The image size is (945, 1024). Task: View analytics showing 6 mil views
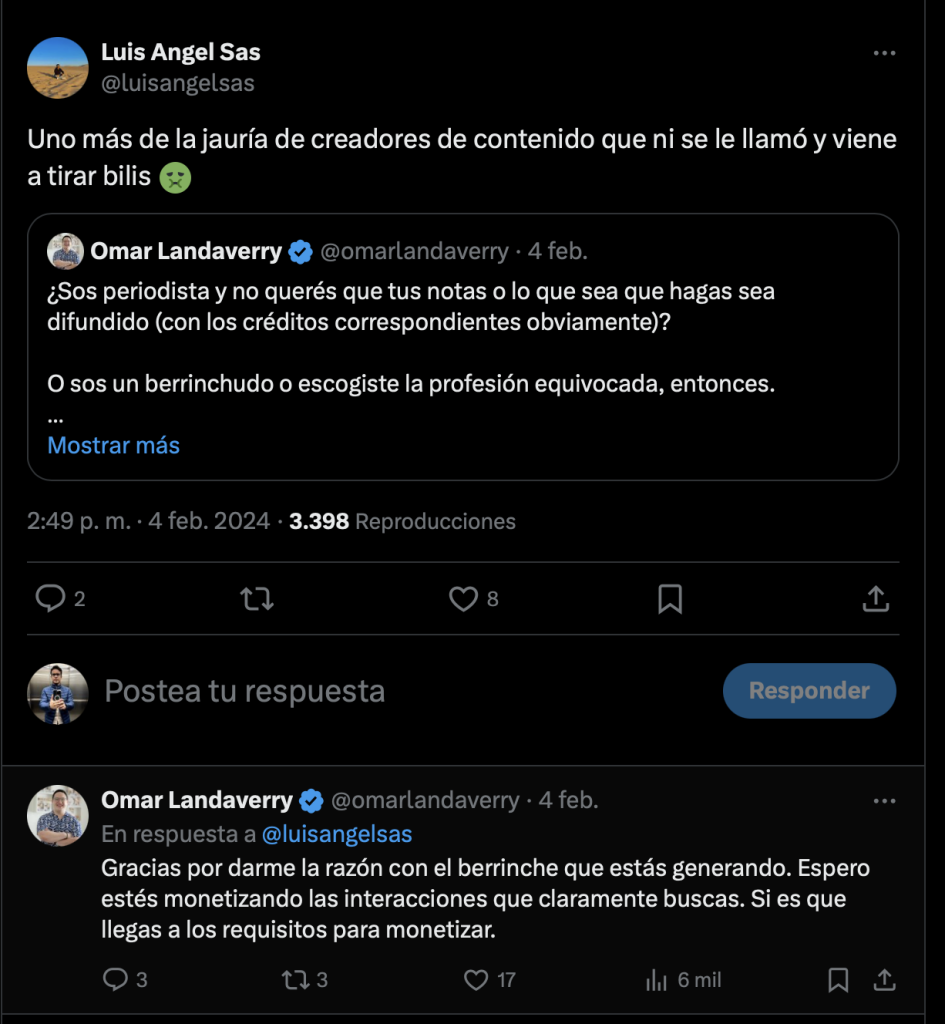658,979
